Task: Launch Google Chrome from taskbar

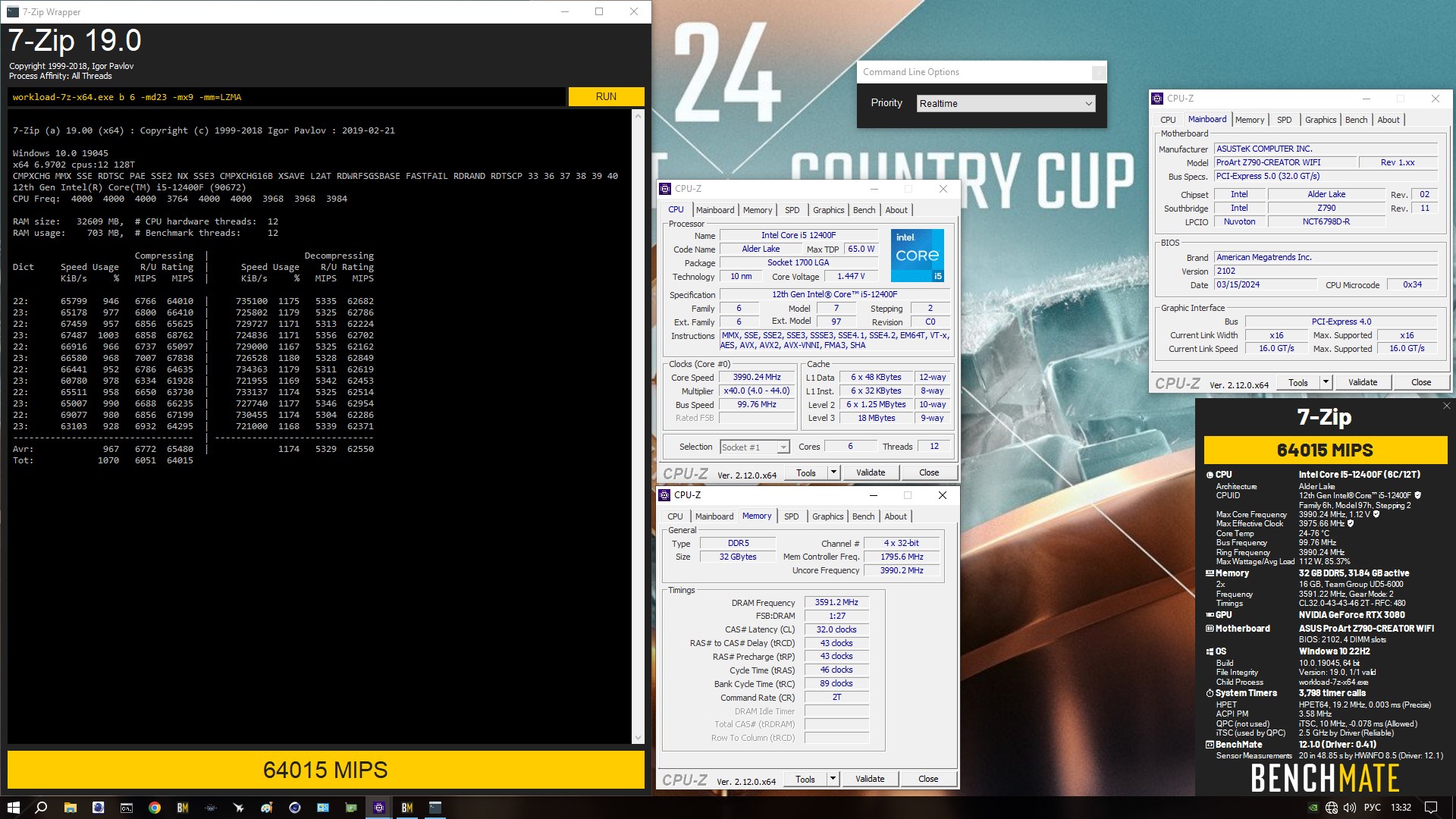Action: tap(155, 808)
